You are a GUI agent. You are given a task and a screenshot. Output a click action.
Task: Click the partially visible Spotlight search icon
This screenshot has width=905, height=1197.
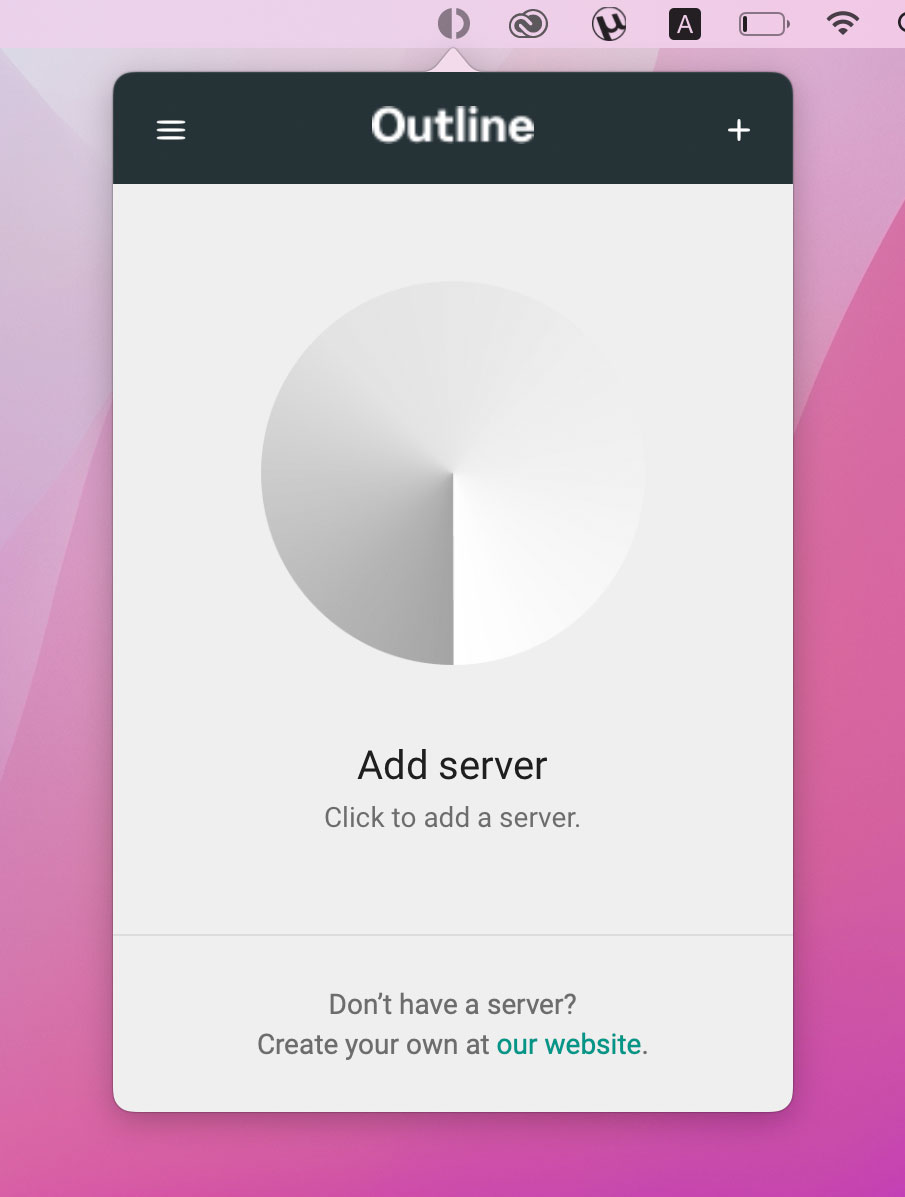click(x=900, y=24)
